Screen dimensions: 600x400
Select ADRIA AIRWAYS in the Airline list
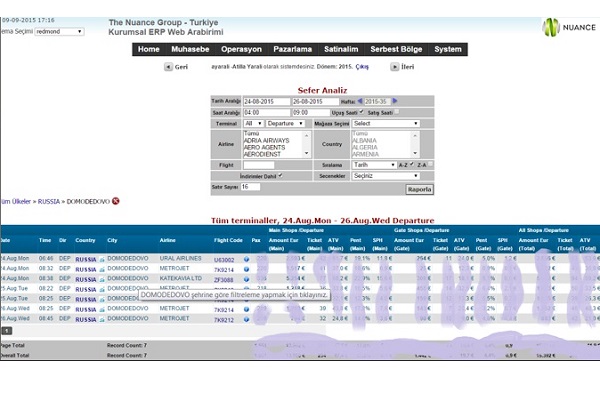coord(266,140)
